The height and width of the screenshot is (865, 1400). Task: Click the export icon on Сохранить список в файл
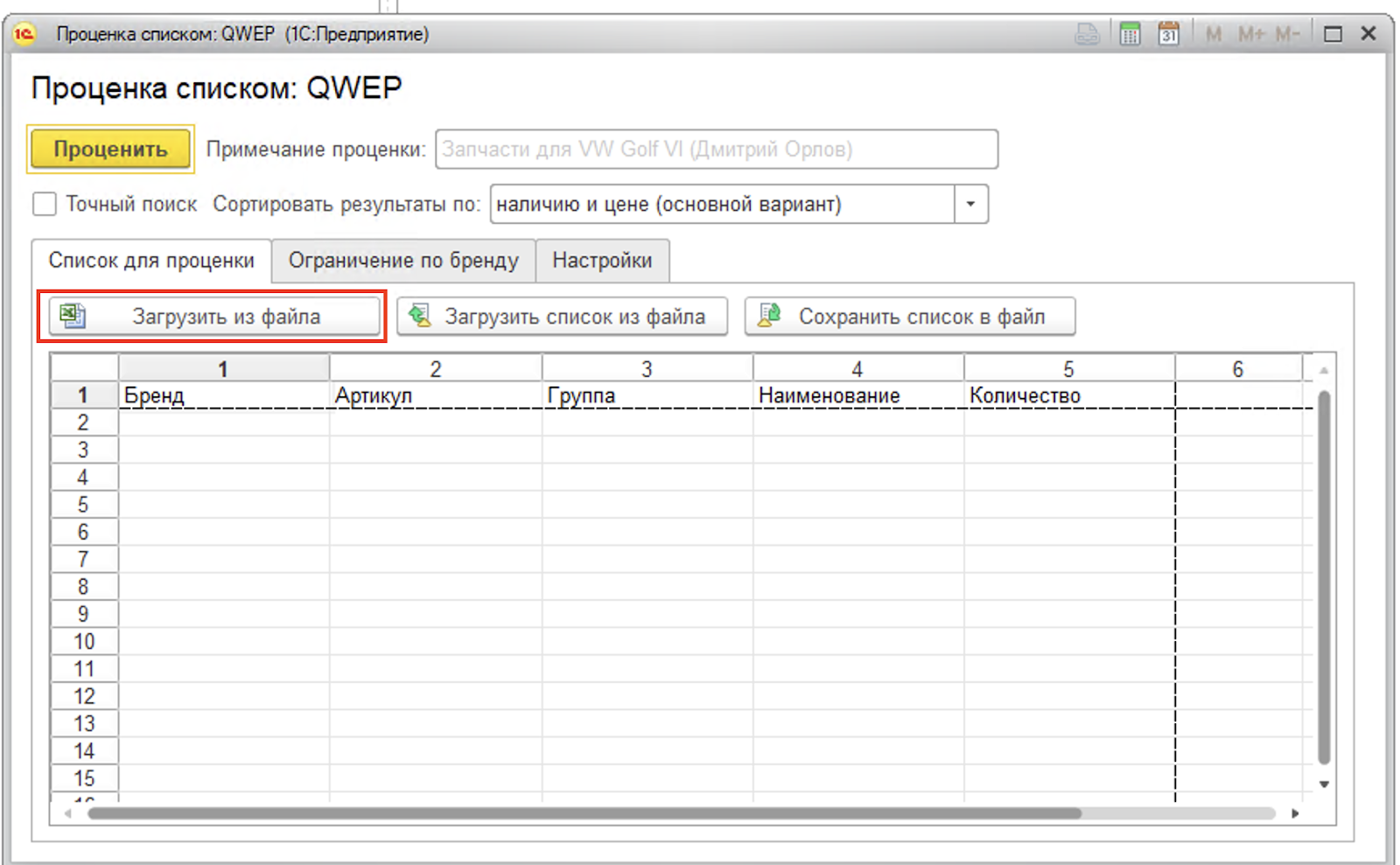tap(768, 316)
